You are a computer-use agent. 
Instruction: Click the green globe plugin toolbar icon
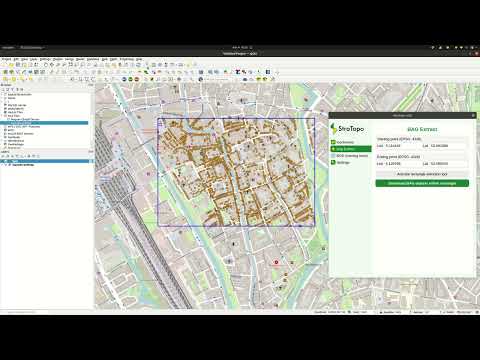(130, 79)
